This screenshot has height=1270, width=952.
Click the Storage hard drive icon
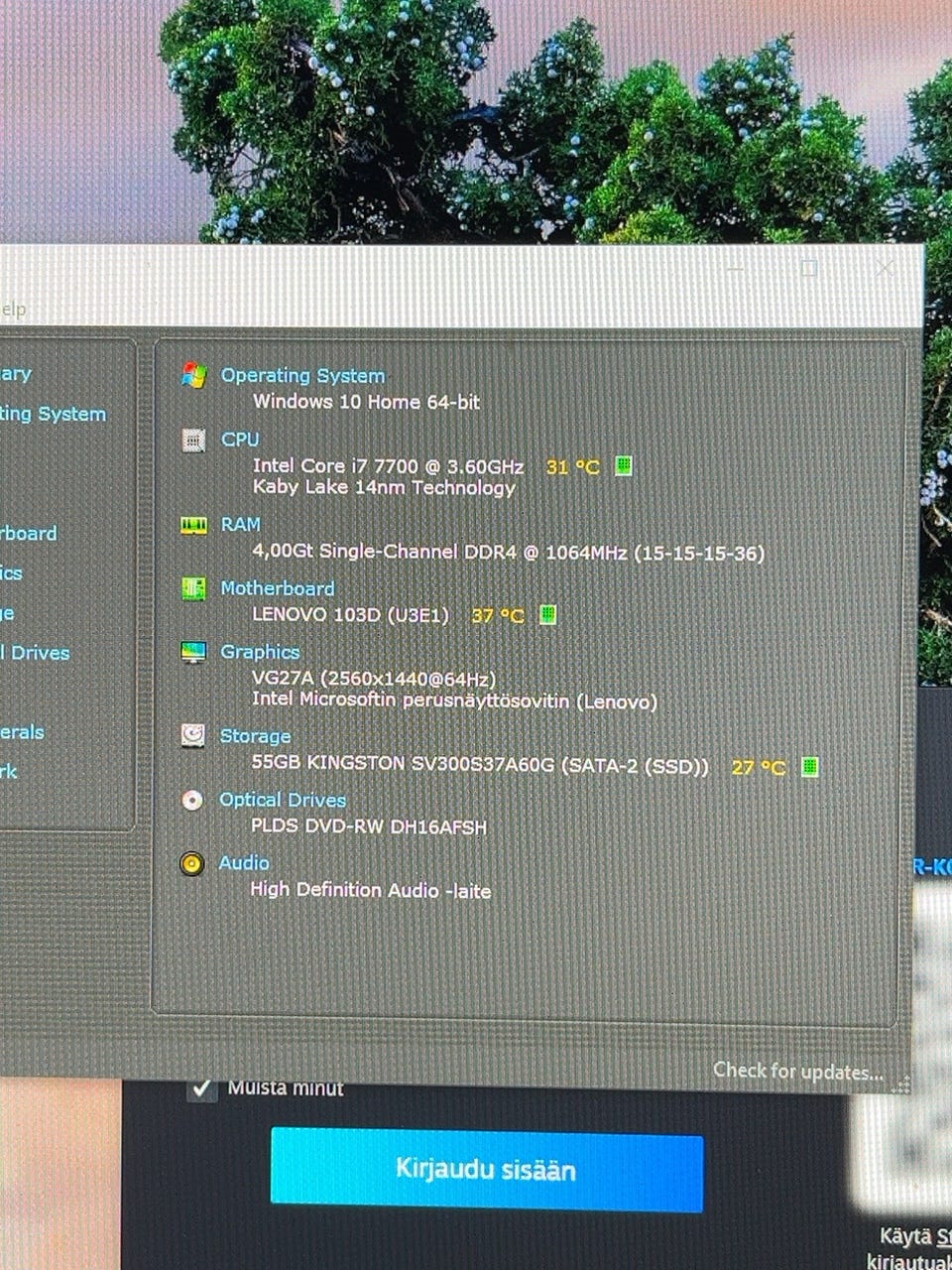coord(192,735)
